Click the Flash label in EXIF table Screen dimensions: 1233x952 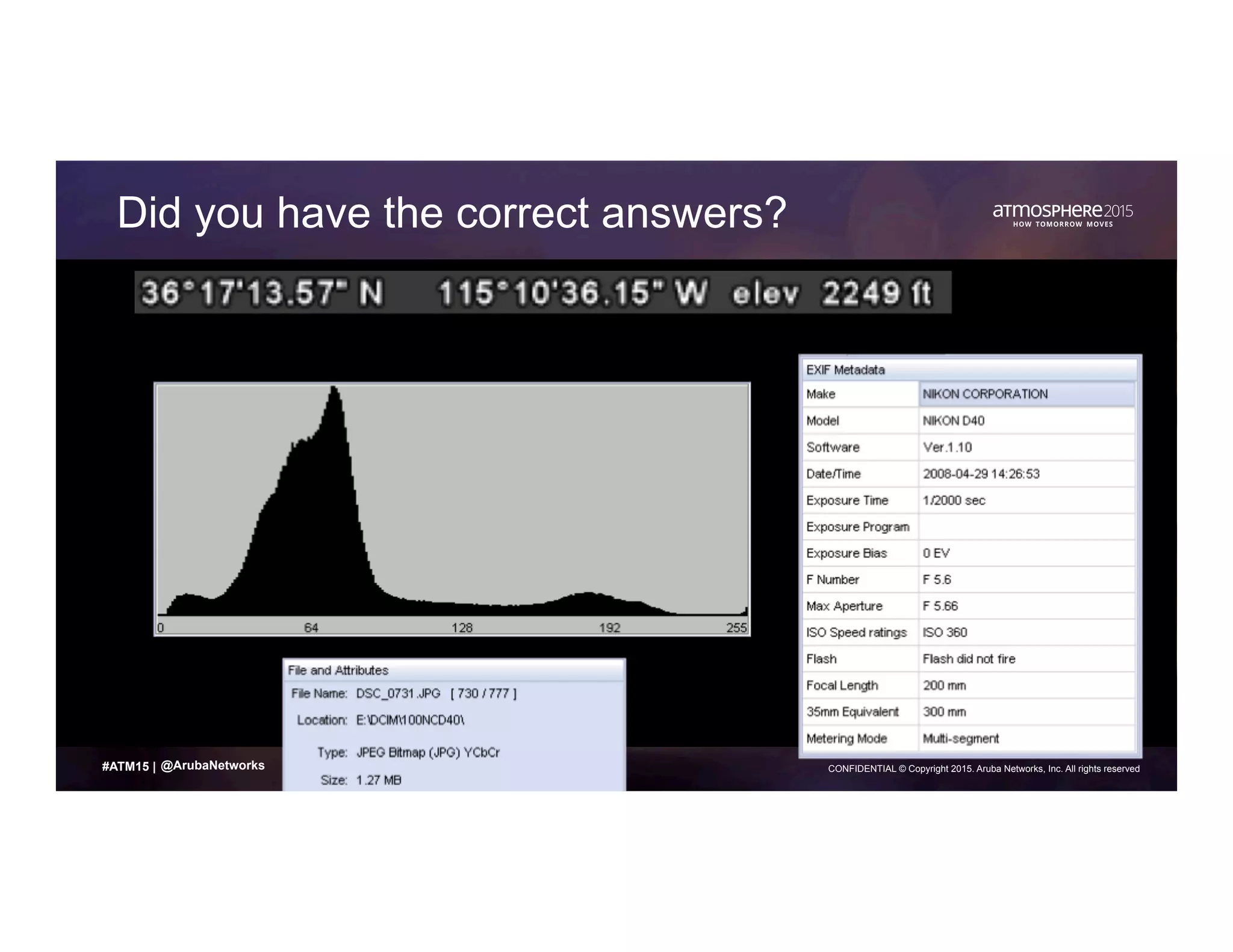pyautogui.click(x=821, y=659)
